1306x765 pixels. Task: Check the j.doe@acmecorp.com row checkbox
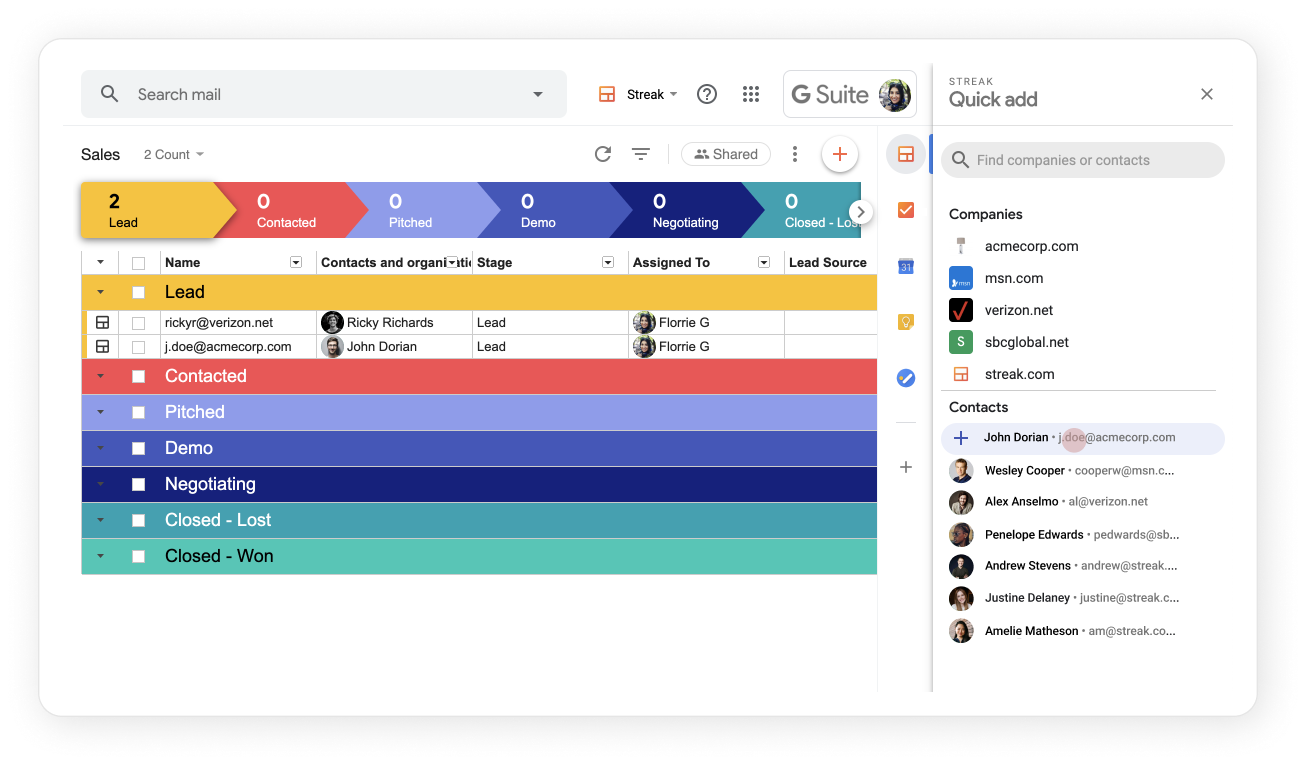pos(138,346)
